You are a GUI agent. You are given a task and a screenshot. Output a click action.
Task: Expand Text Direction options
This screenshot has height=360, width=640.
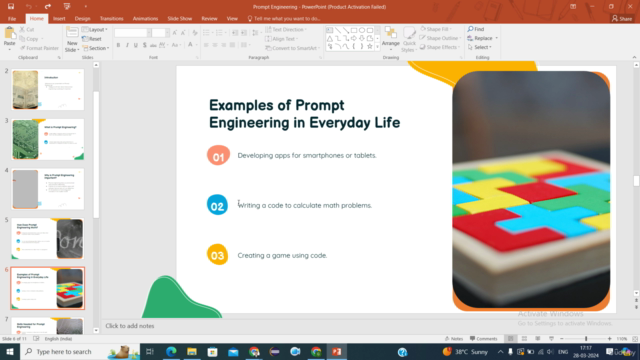click(x=286, y=29)
